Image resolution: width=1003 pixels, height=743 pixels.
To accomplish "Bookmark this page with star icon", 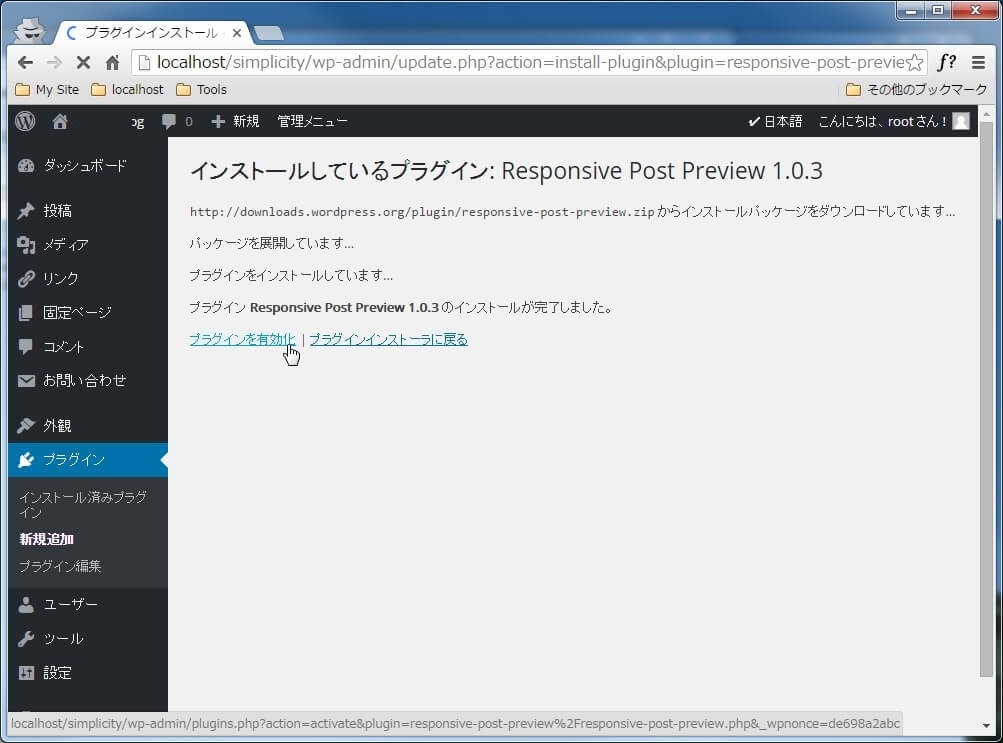I will 914,62.
